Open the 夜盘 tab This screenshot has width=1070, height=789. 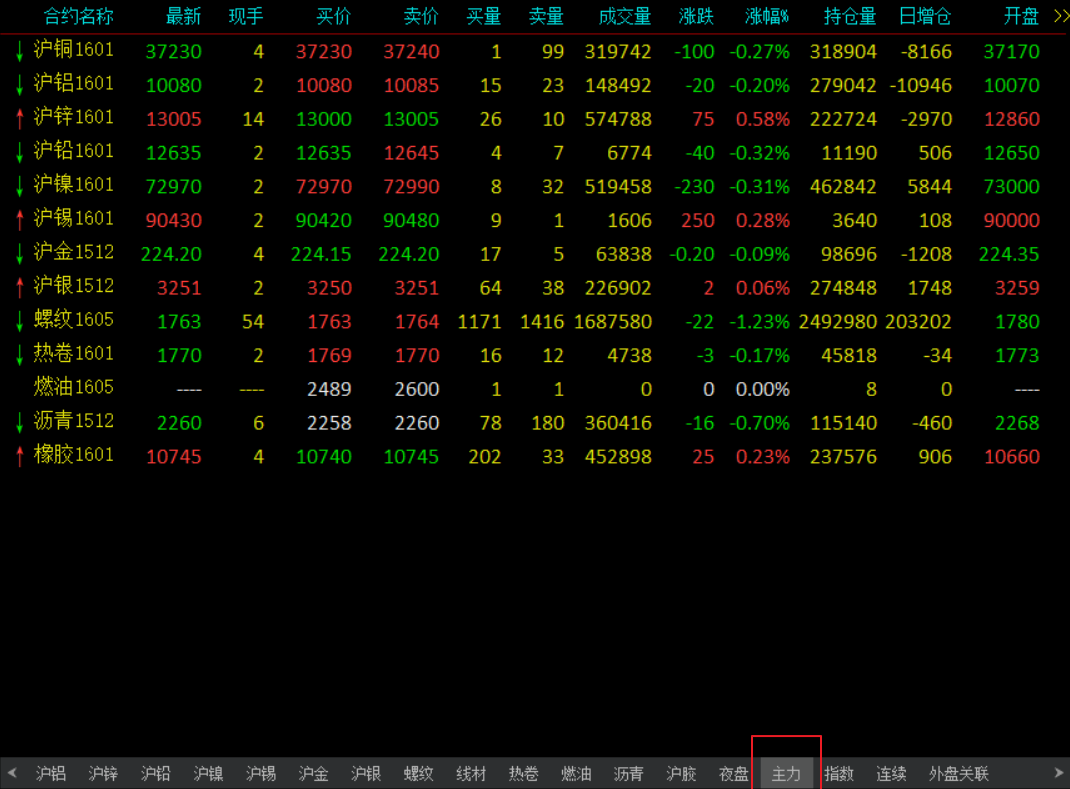tap(734, 774)
